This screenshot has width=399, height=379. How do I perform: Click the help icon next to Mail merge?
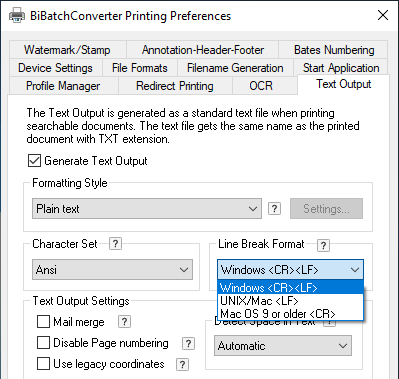[x=124, y=322]
